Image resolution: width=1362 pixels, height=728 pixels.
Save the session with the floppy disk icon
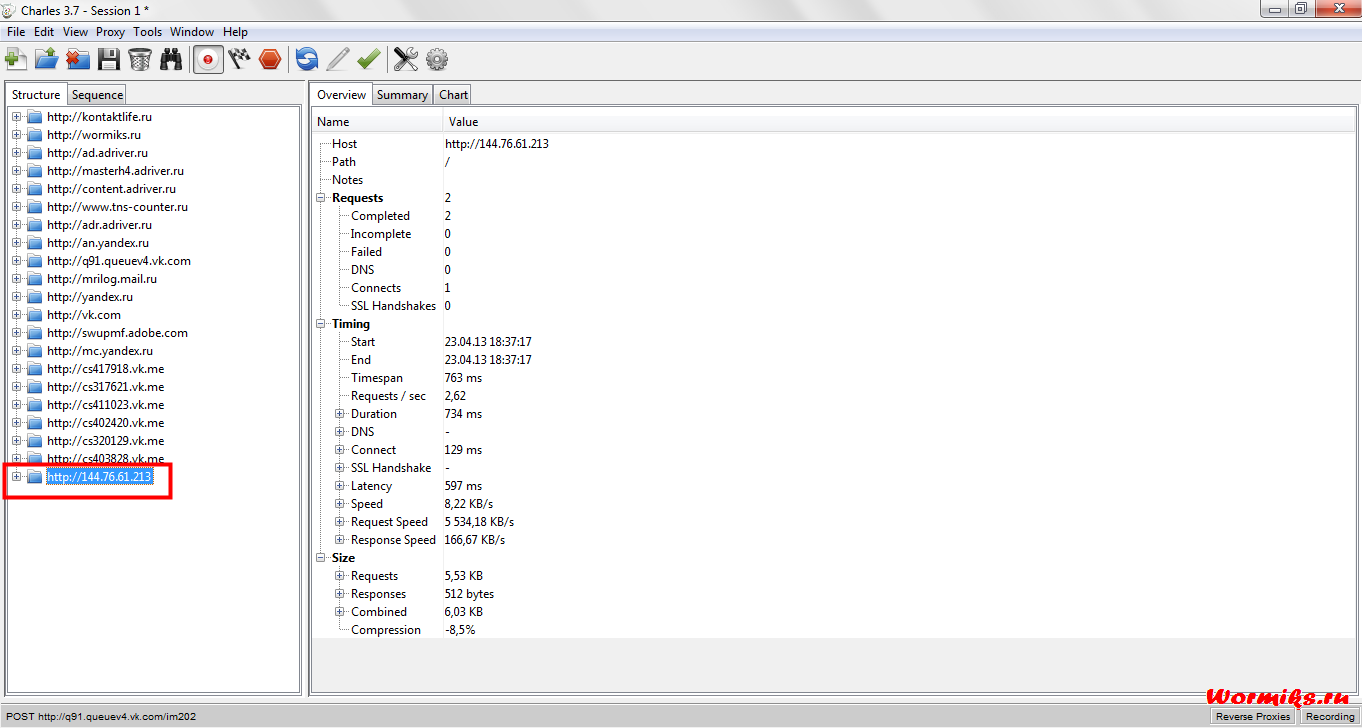(x=109, y=59)
